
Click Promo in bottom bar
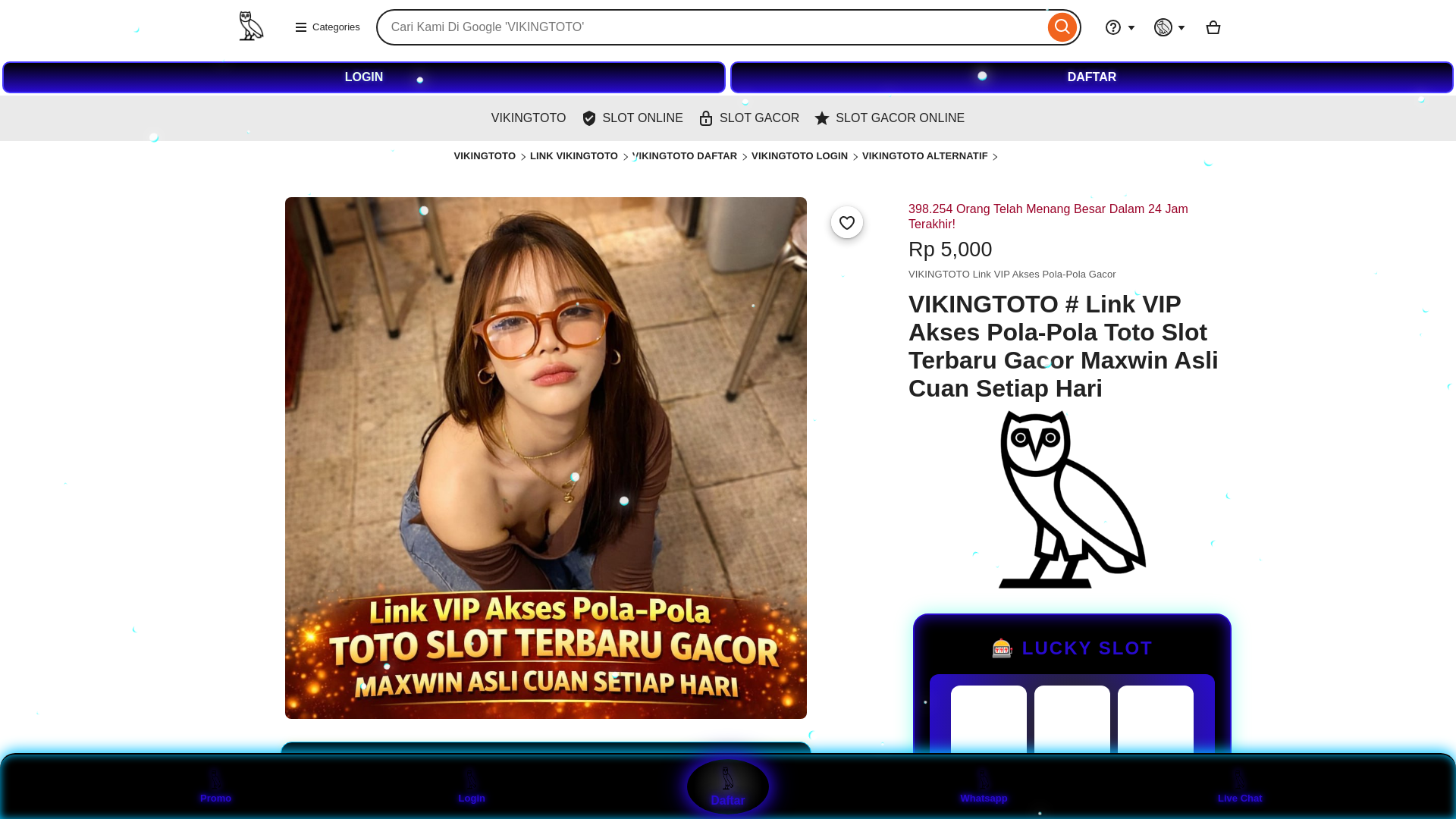pyautogui.click(x=215, y=787)
